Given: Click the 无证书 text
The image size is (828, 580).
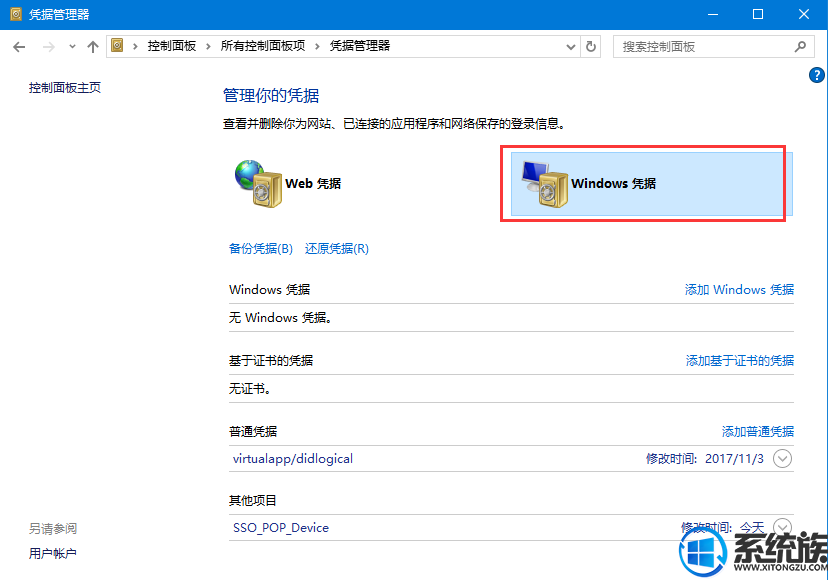Looking at the screenshot, I should (x=250, y=389).
